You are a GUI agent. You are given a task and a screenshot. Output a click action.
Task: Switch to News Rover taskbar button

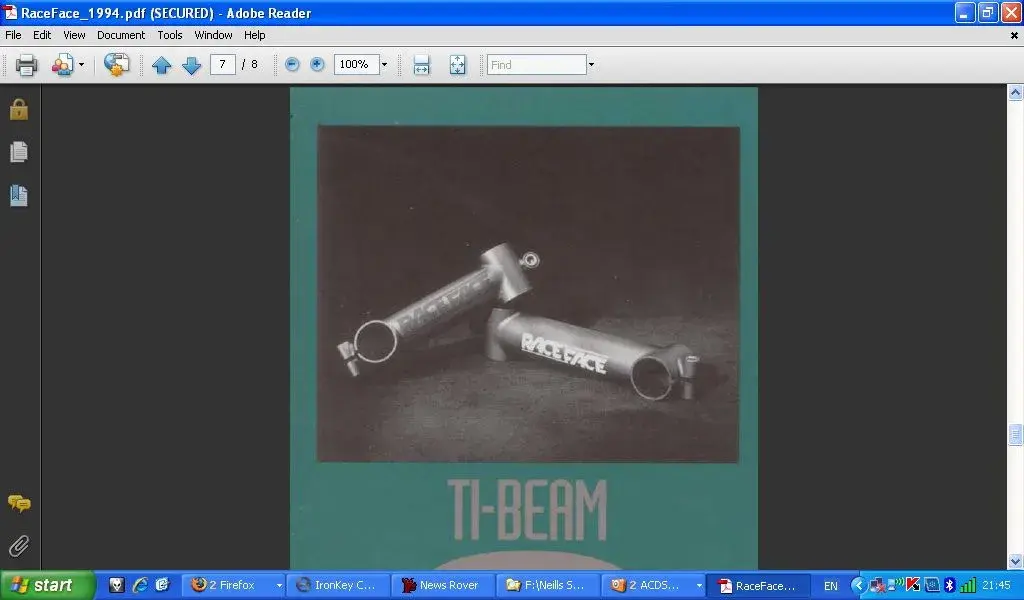coord(442,585)
